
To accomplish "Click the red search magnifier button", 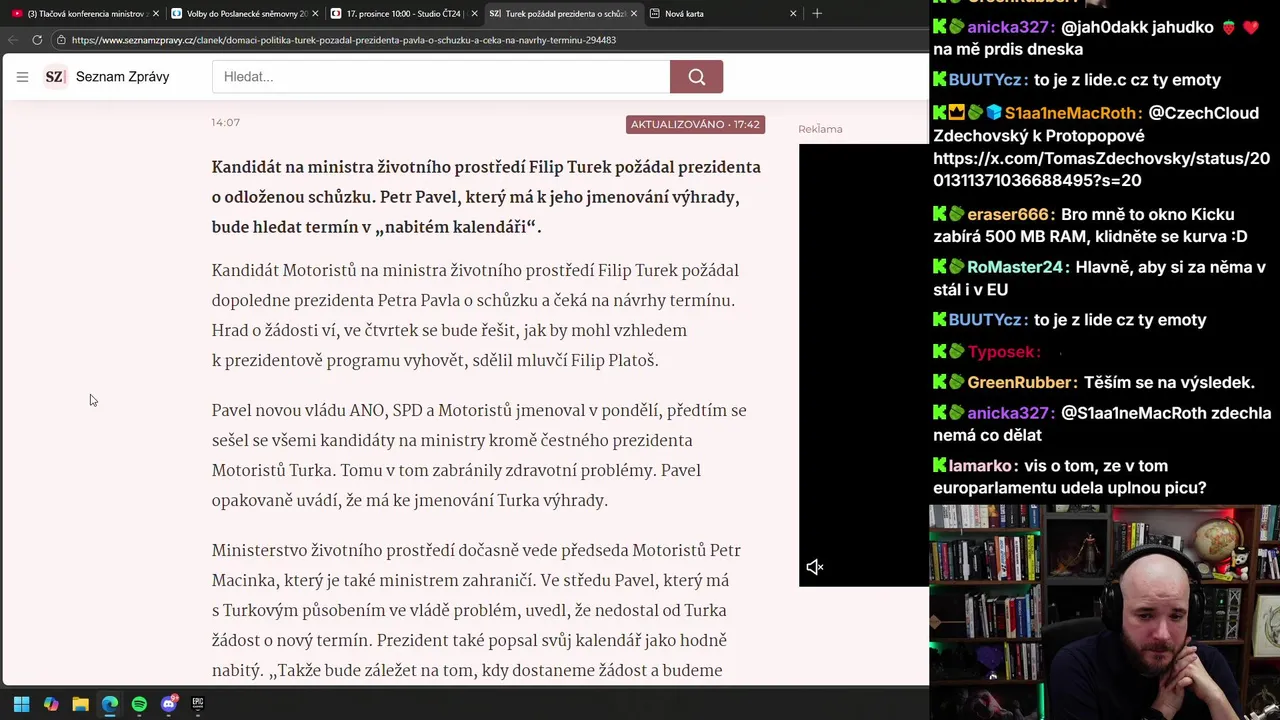I will point(696,77).
